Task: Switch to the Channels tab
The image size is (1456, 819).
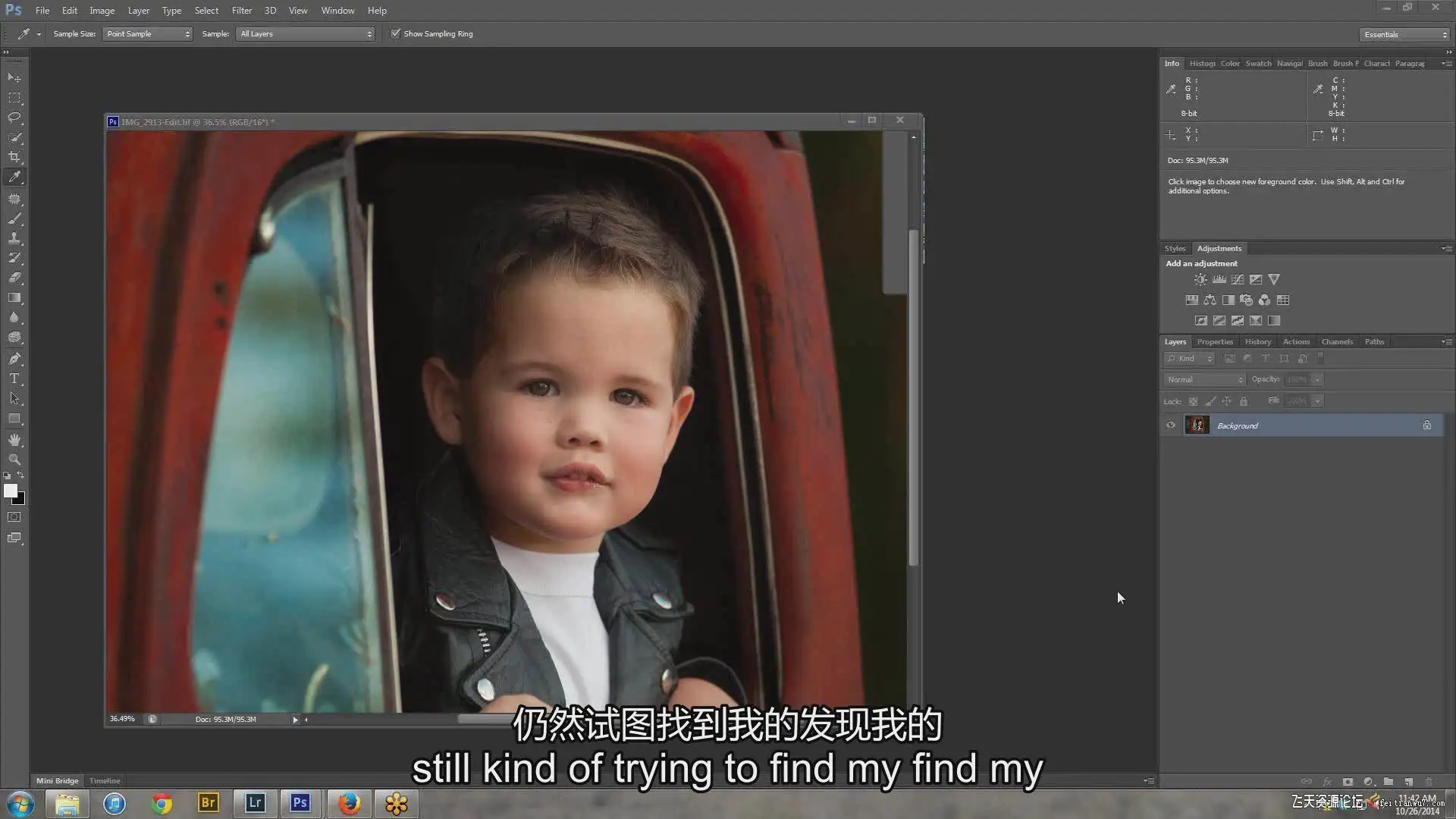Action: [x=1336, y=342]
